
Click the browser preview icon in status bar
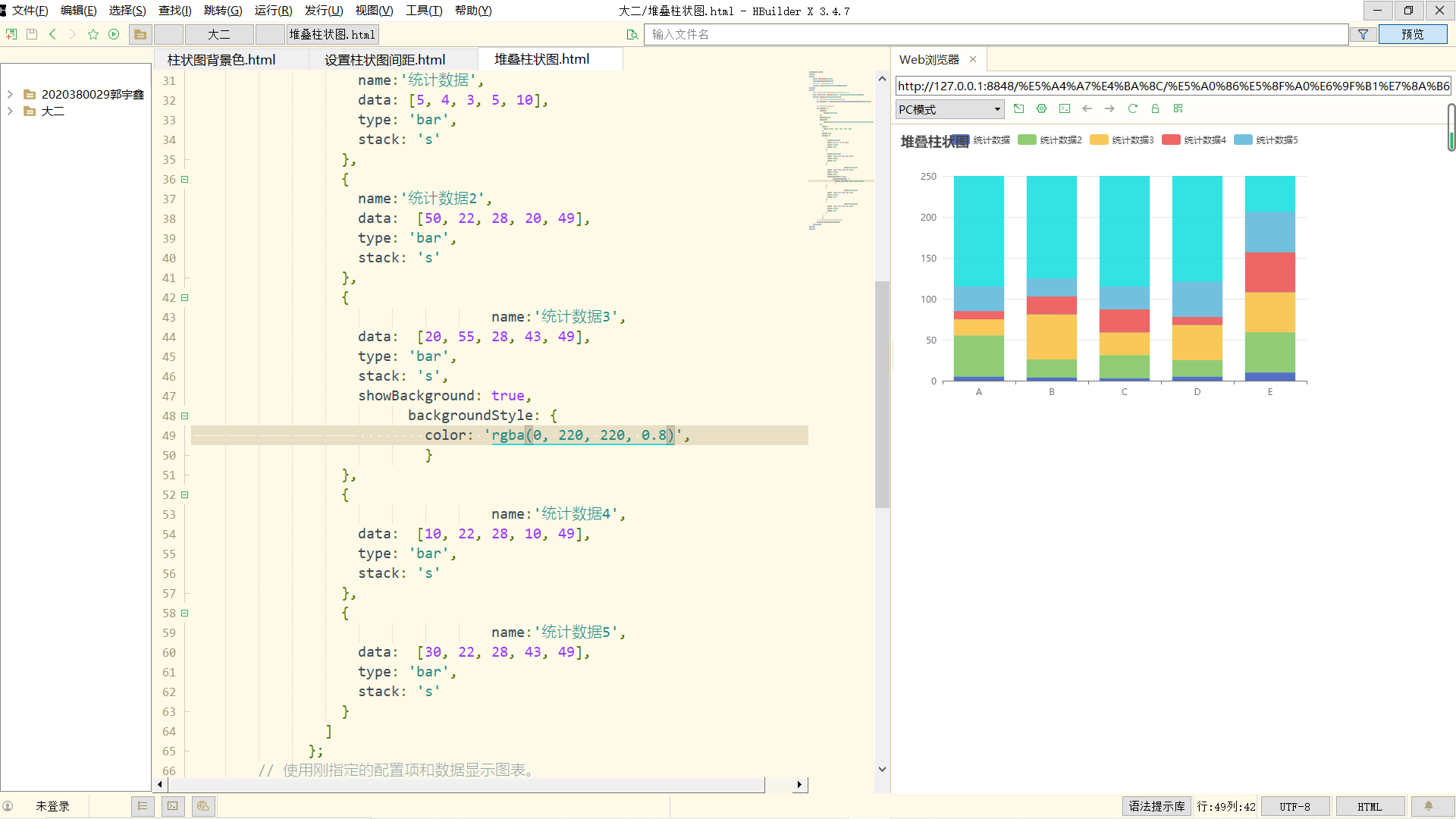coord(203,806)
